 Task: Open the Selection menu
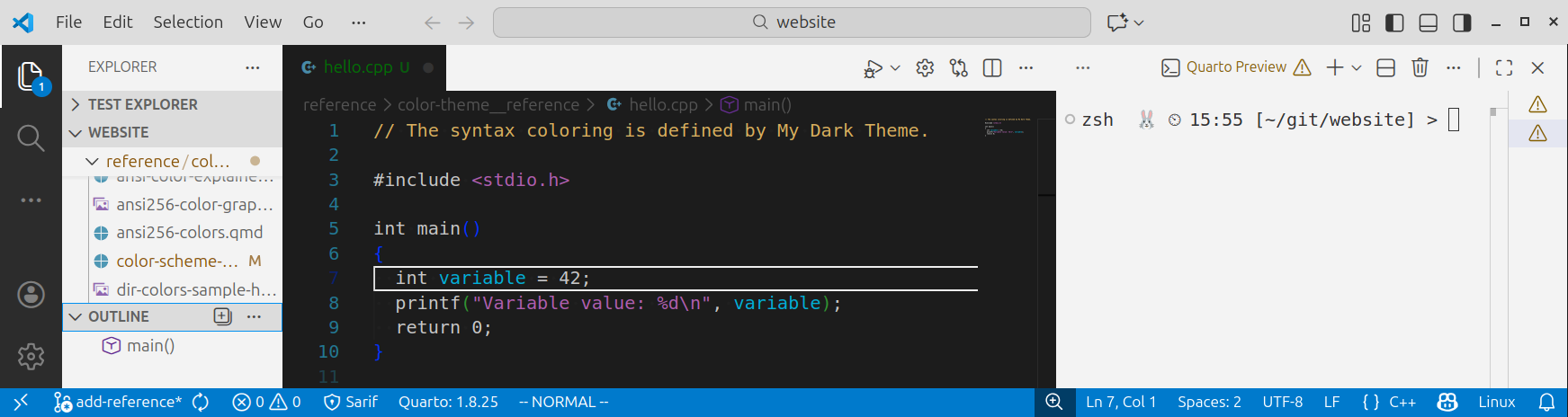pyautogui.click(x=187, y=22)
